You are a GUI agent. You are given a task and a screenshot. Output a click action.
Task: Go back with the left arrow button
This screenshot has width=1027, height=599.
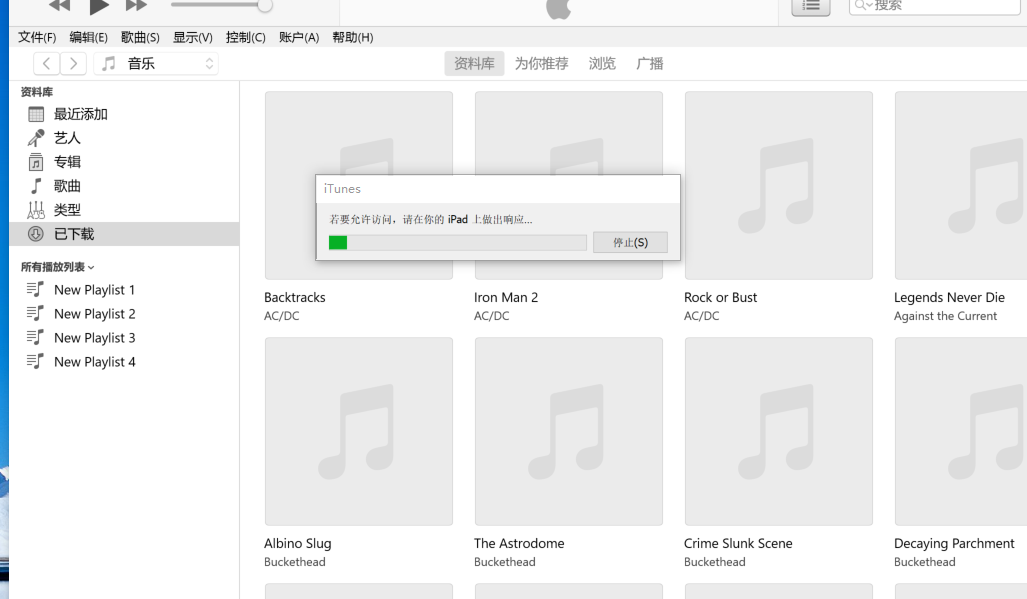pos(47,64)
